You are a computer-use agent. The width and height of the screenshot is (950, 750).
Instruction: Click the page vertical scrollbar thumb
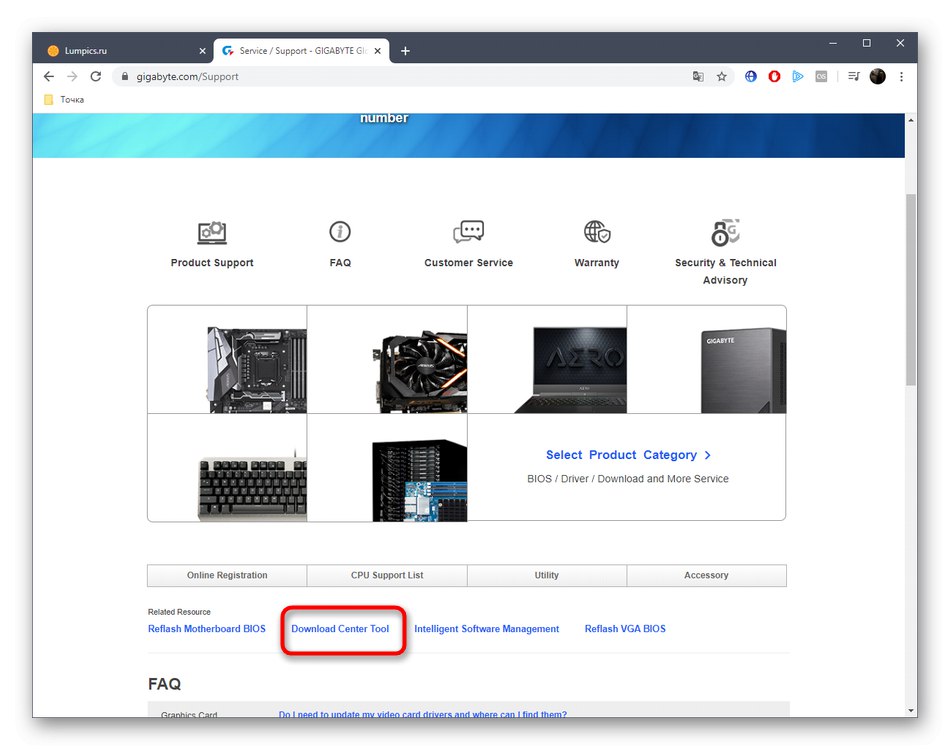click(x=911, y=289)
